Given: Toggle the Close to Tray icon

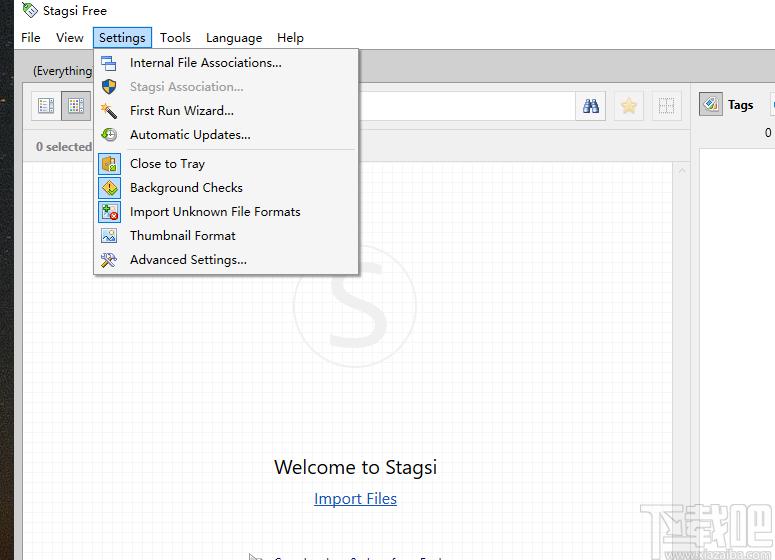Looking at the screenshot, I should coord(109,164).
